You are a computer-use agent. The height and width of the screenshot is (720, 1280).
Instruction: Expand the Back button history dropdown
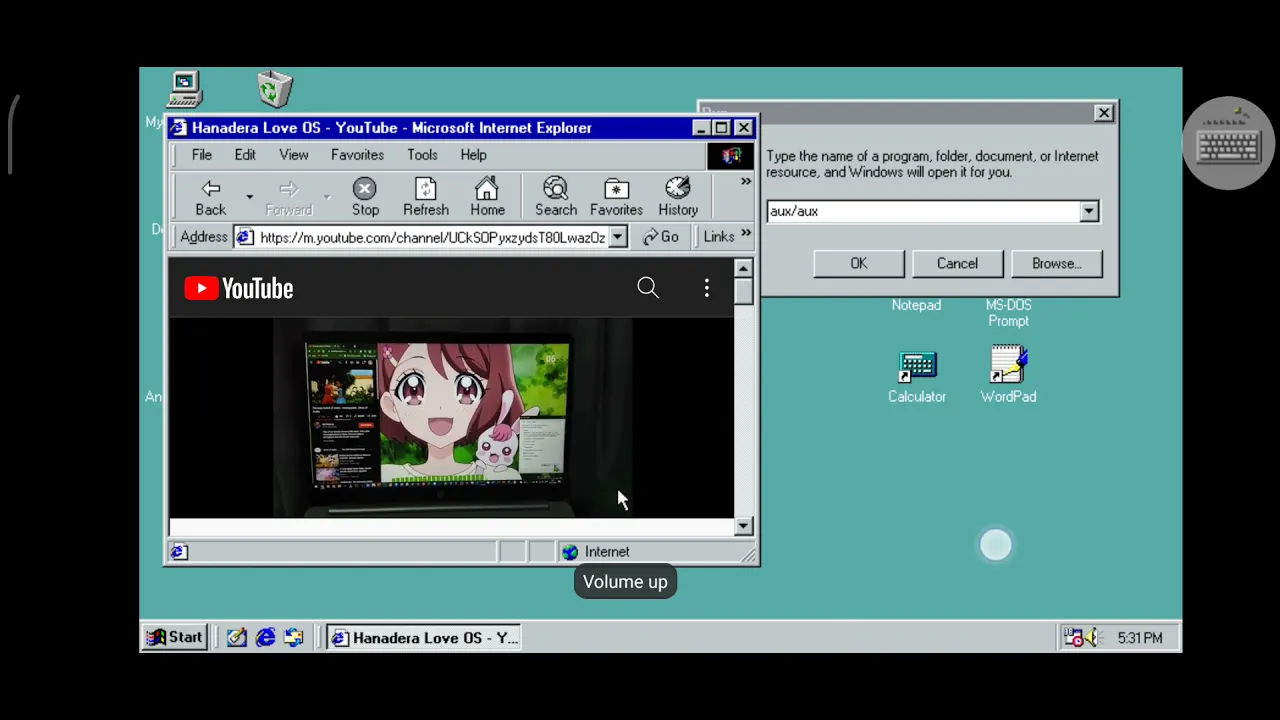pyautogui.click(x=249, y=197)
